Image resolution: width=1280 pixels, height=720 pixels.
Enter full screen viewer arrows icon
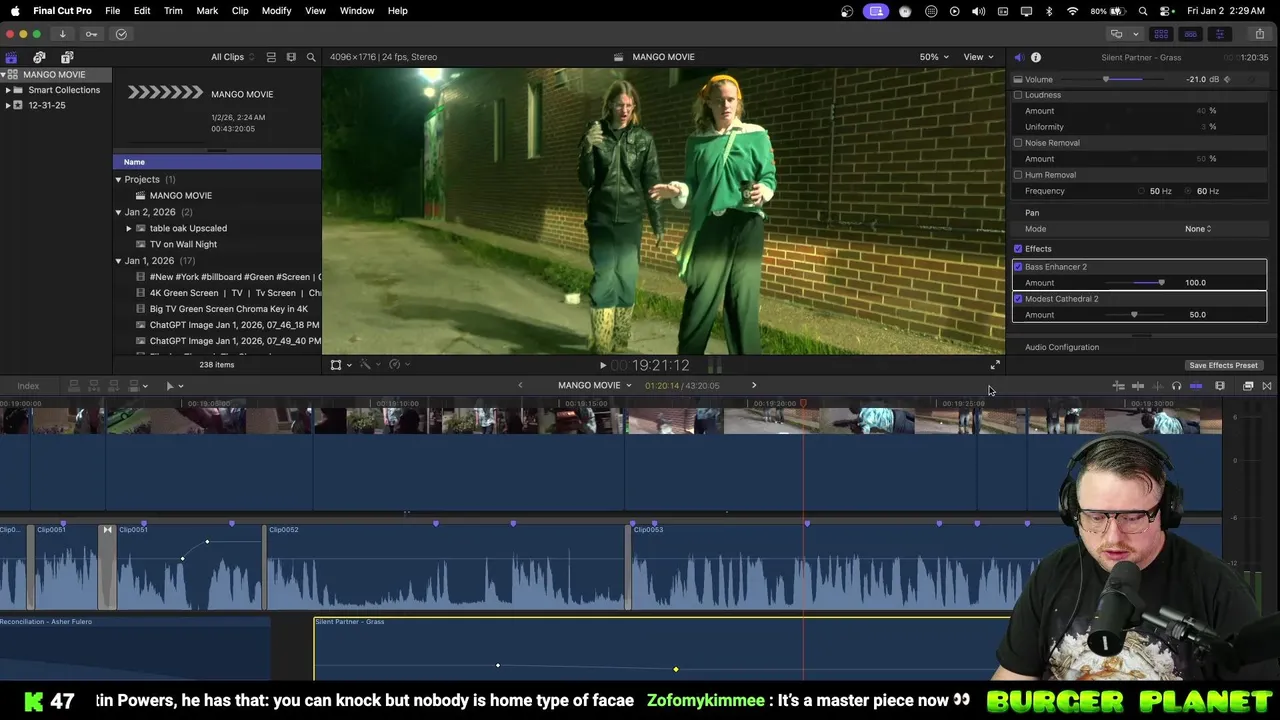click(x=995, y=366)
